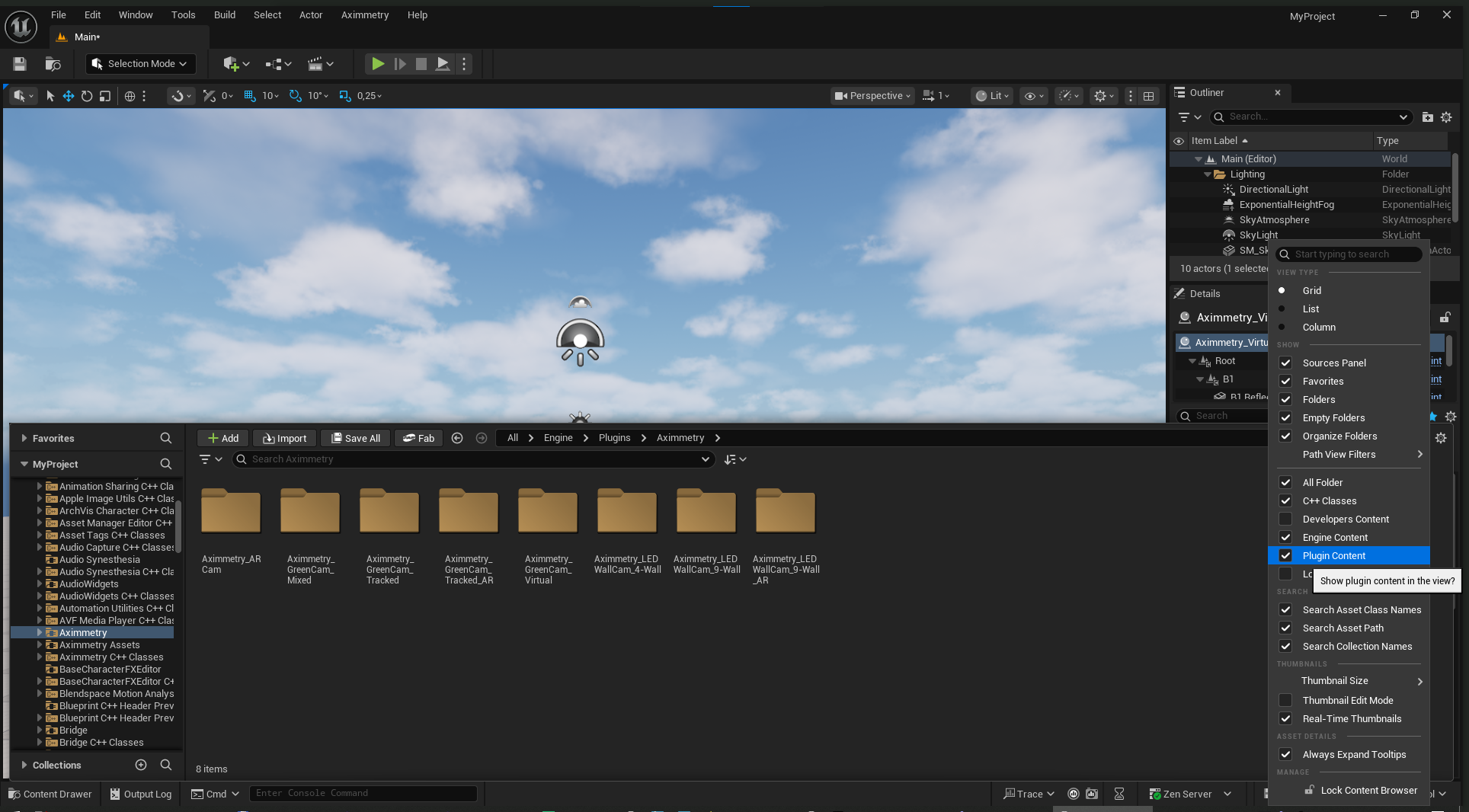Open the Selection Mode dropdown
Image resolution: width=1469 pixels, height=812 pixels.
(x=140, y=64)
